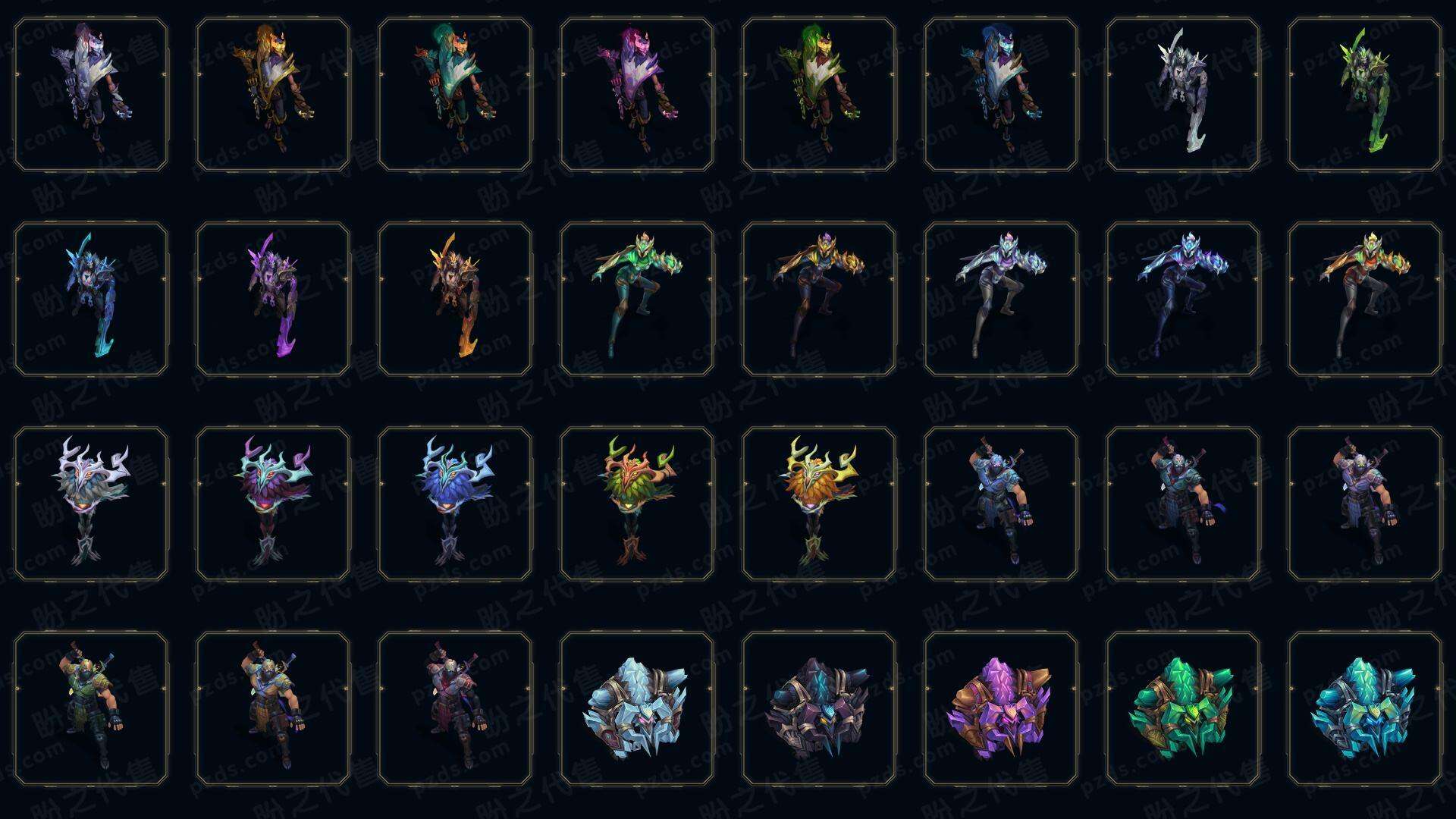The image size is (1456, 819).
Task: Select the purple scythe-wielder chroma
Action: coord(273,299)
